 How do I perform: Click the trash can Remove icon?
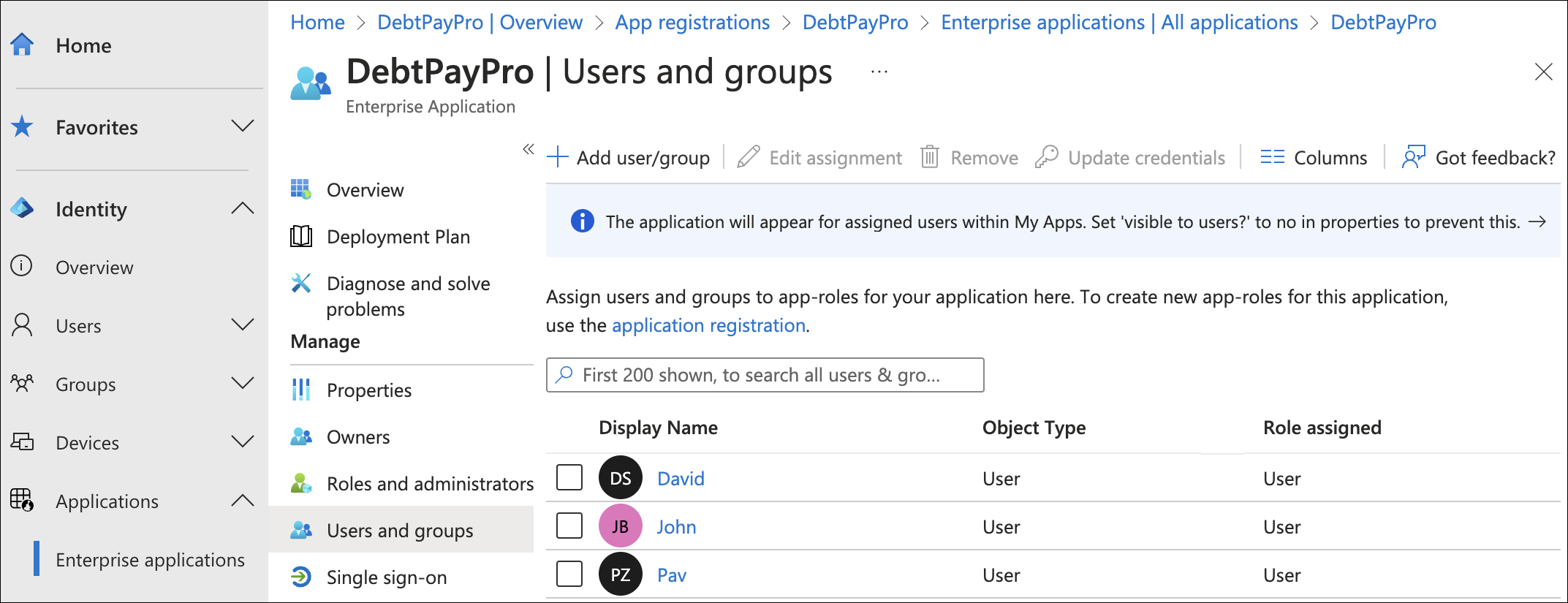930,157
